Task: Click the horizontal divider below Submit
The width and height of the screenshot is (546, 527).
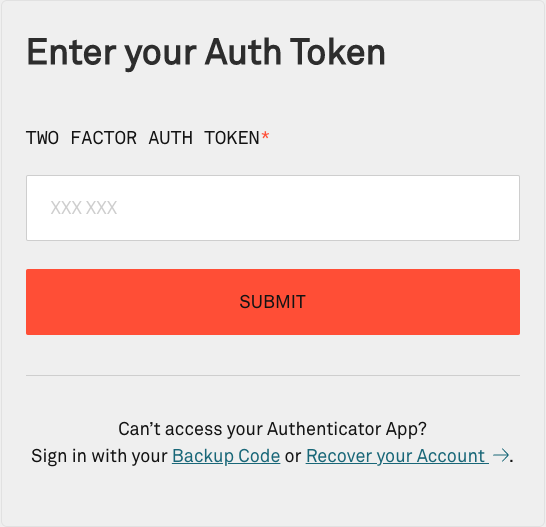Action: (273, 375)
